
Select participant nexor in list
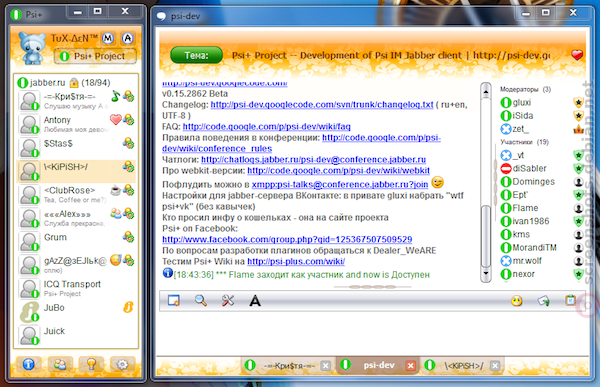point(541,274)
